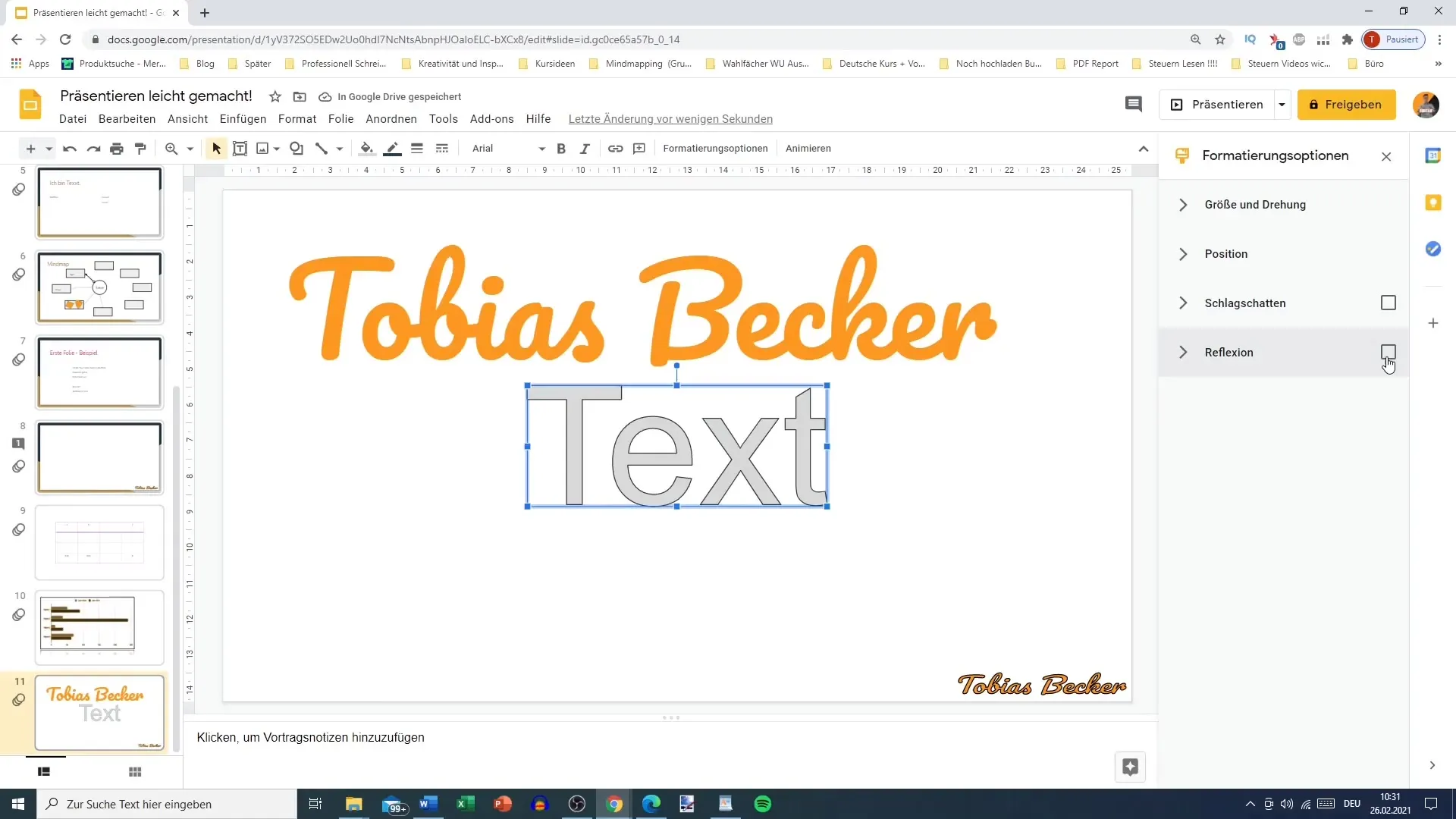The width and height of the screenshot is (1456, 819).
Task: Select the arrow cursor tool
Action: 216,149
